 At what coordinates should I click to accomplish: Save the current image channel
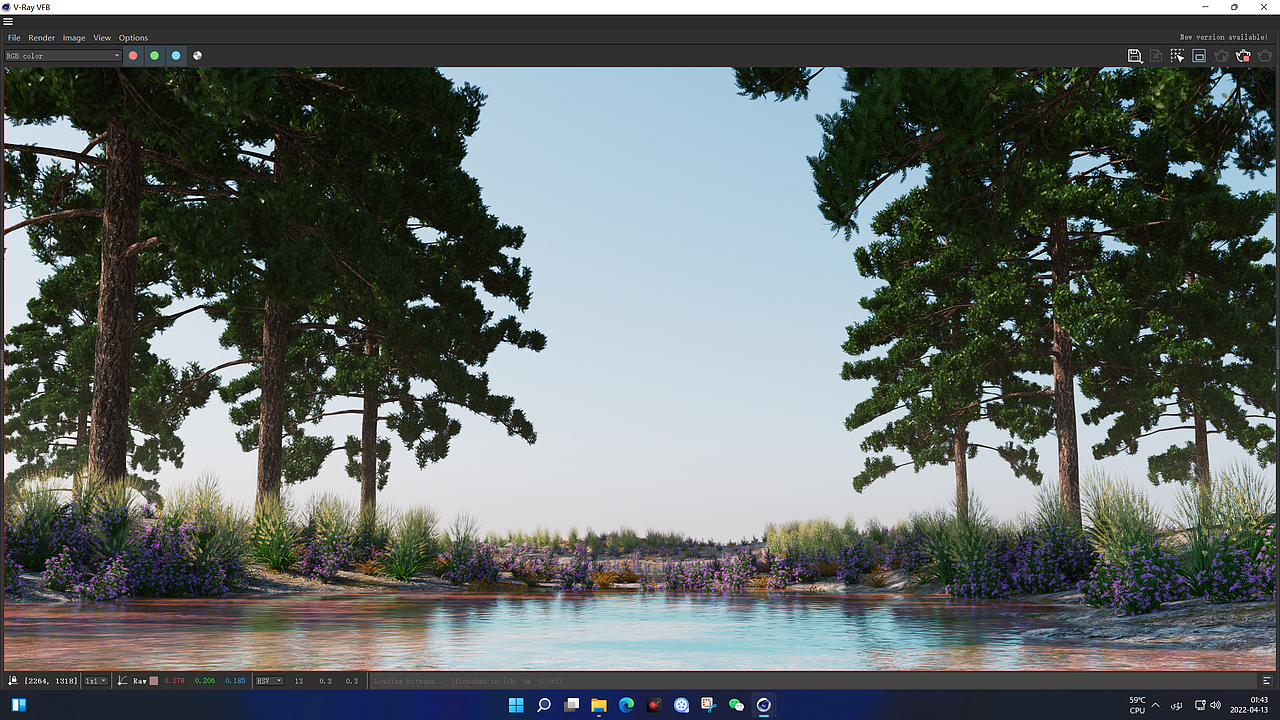tap(1135, 56)
